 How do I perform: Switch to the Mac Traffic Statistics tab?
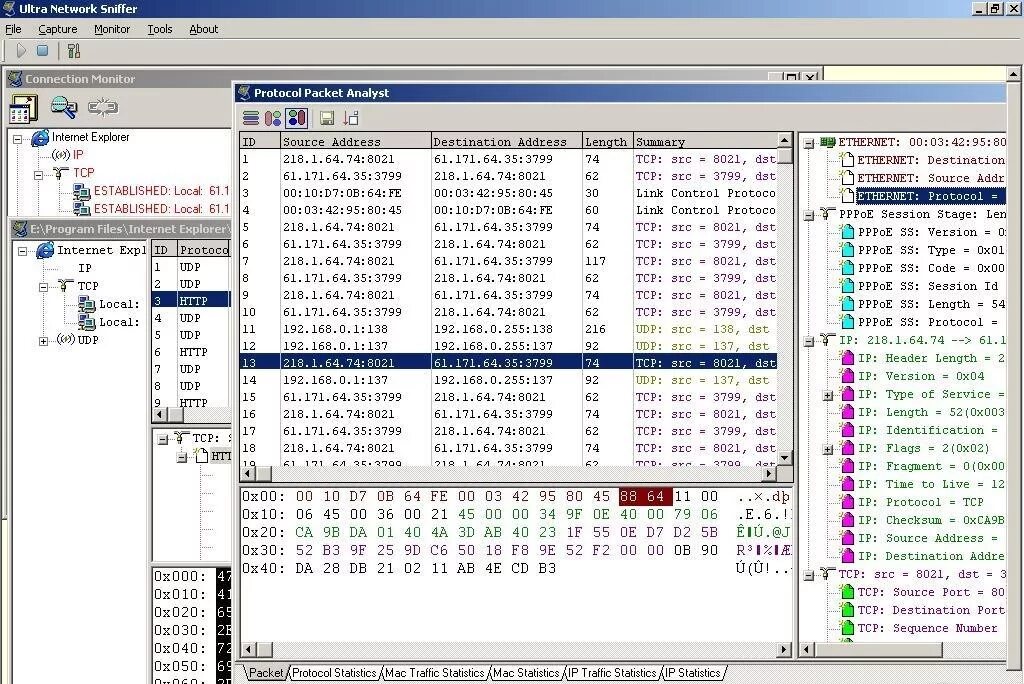[x=434, y=673]
